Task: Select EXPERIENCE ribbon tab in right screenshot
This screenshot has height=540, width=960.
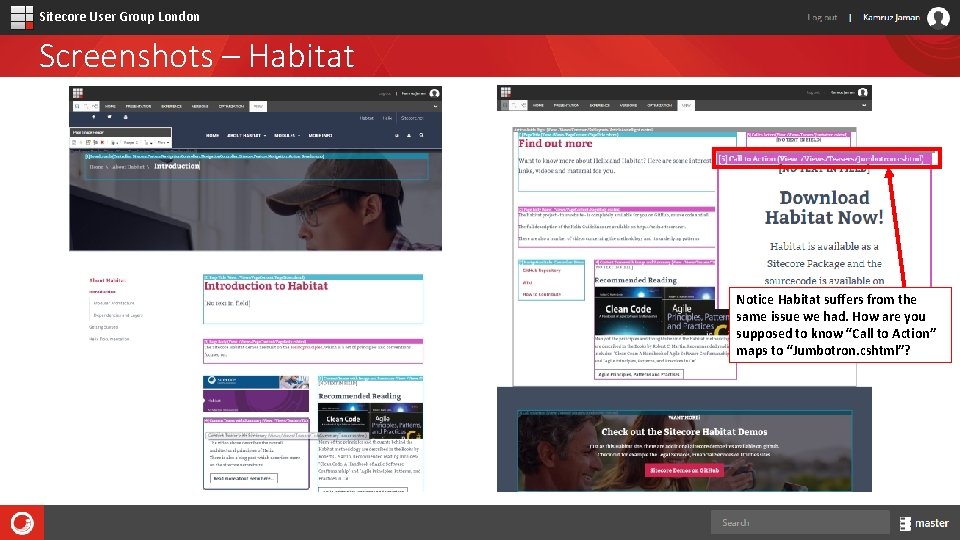Action: (599, 105)
